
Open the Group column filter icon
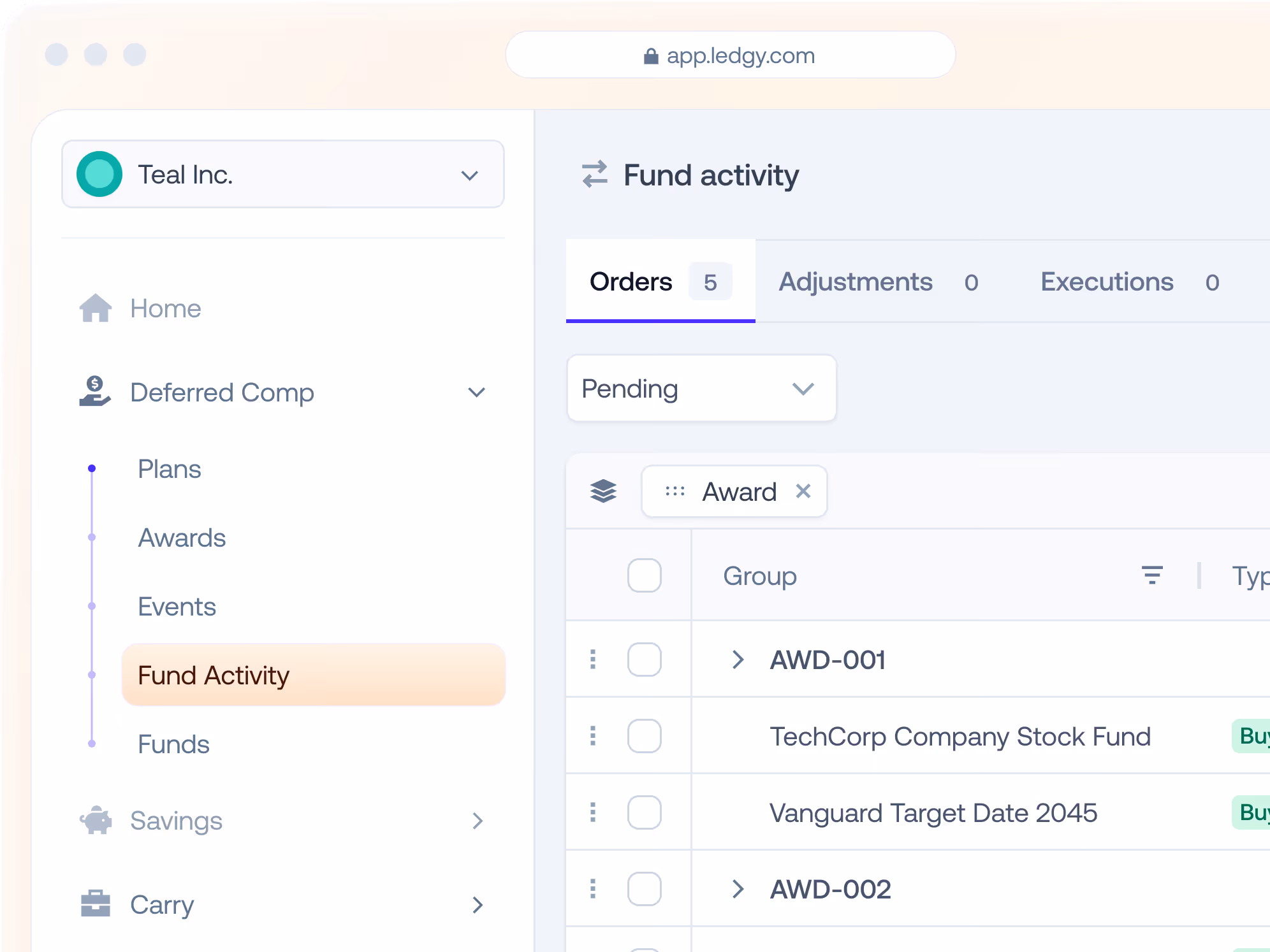(x=1152, y=575)
